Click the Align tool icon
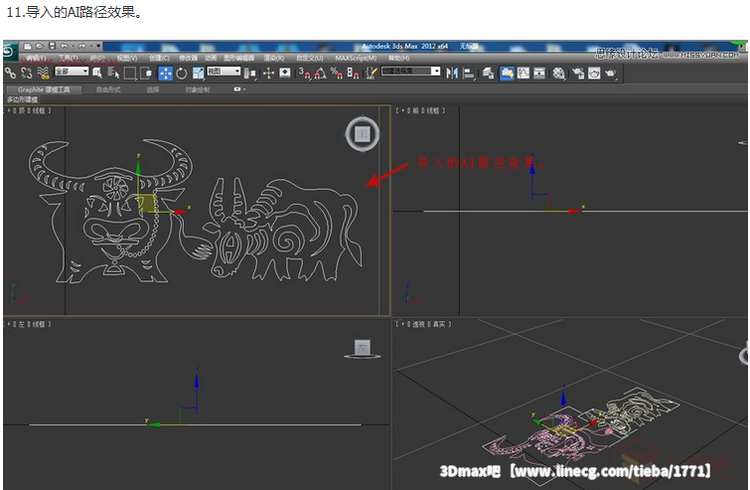This screenshot has width=750, height=490. [x=469, y=74]
